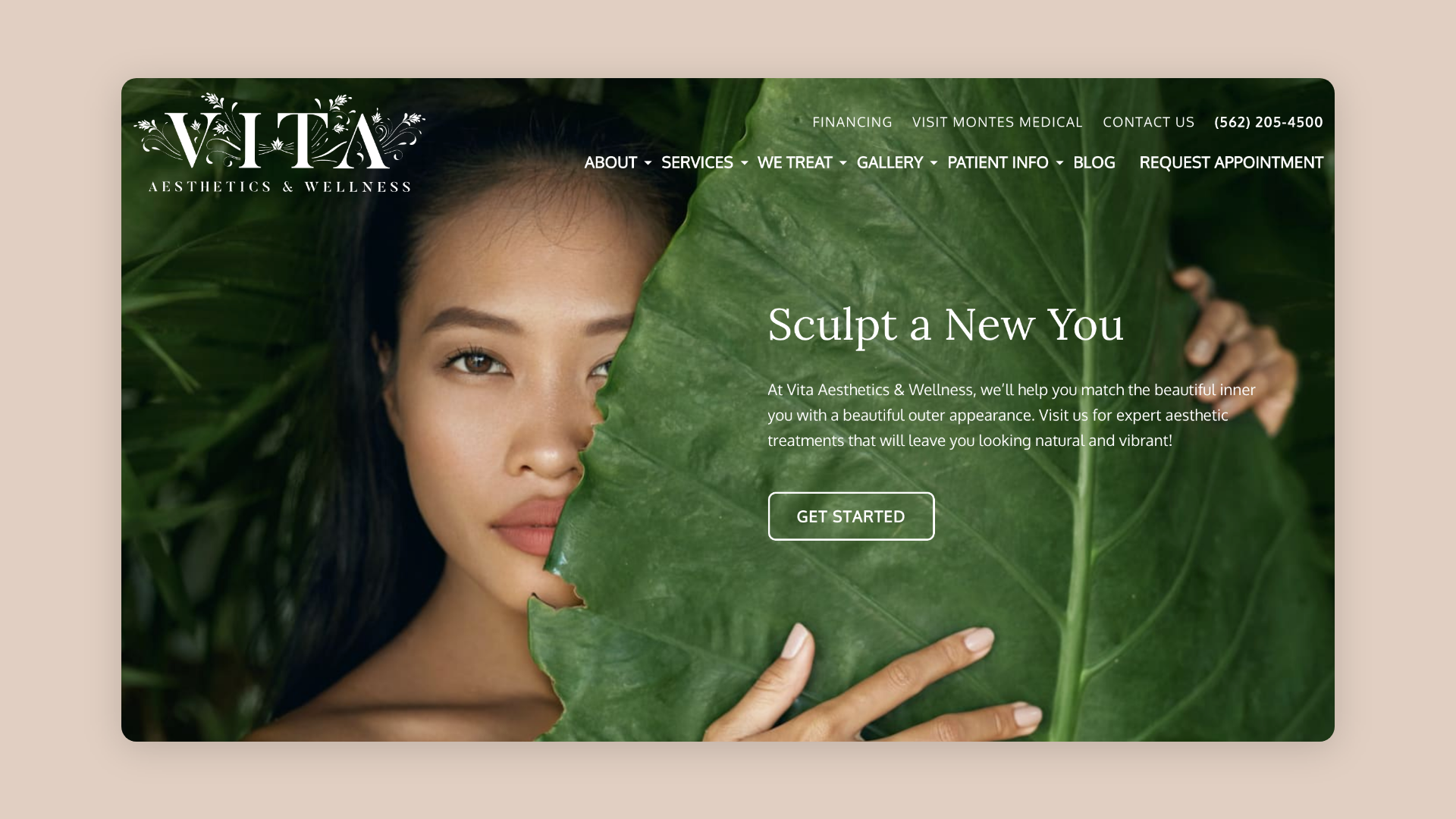
Task: Open the Contact Us link
Action: pos(1148,122)
